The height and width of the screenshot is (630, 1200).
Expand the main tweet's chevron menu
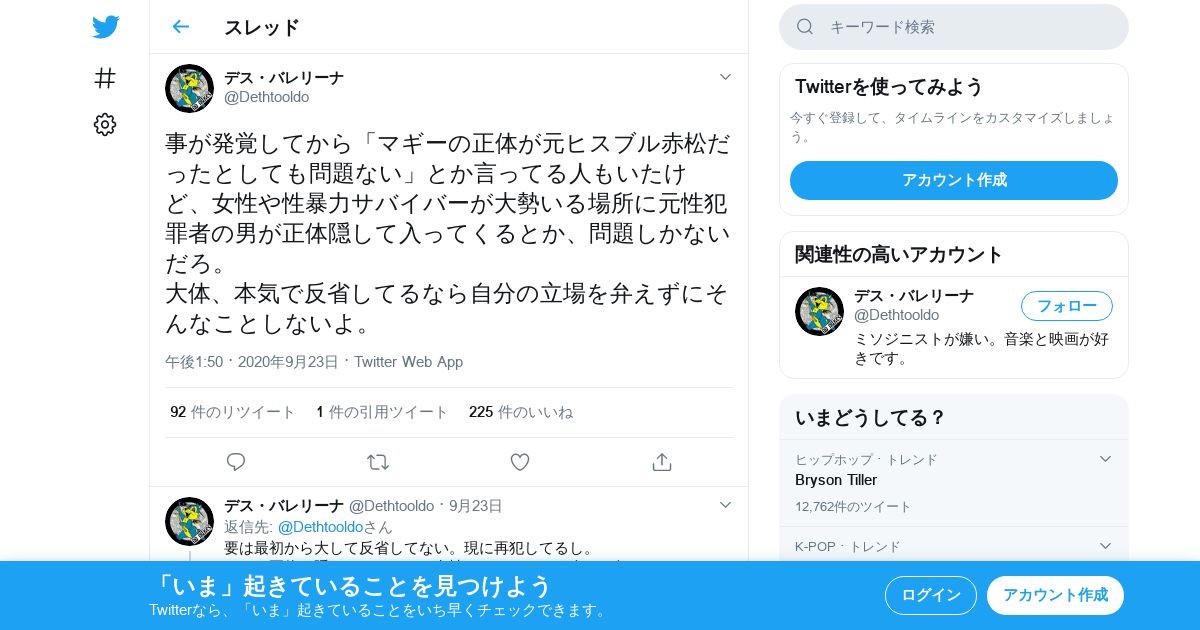click(x=726, y=77)
